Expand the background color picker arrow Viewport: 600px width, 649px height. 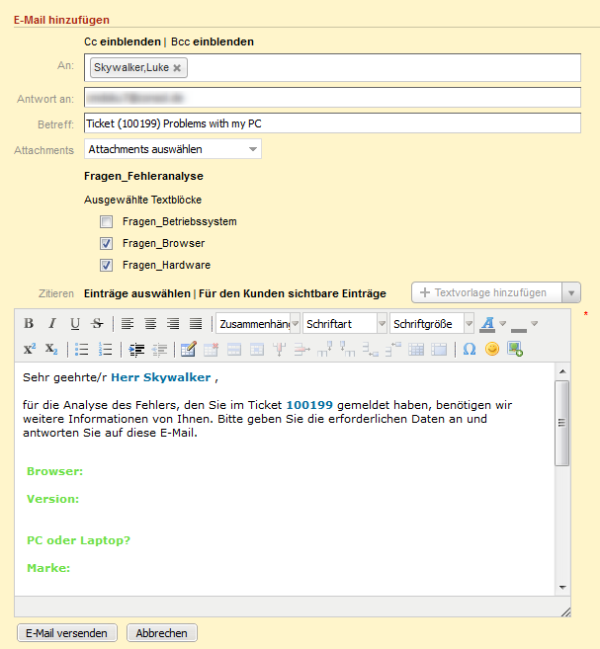point(534,324)
